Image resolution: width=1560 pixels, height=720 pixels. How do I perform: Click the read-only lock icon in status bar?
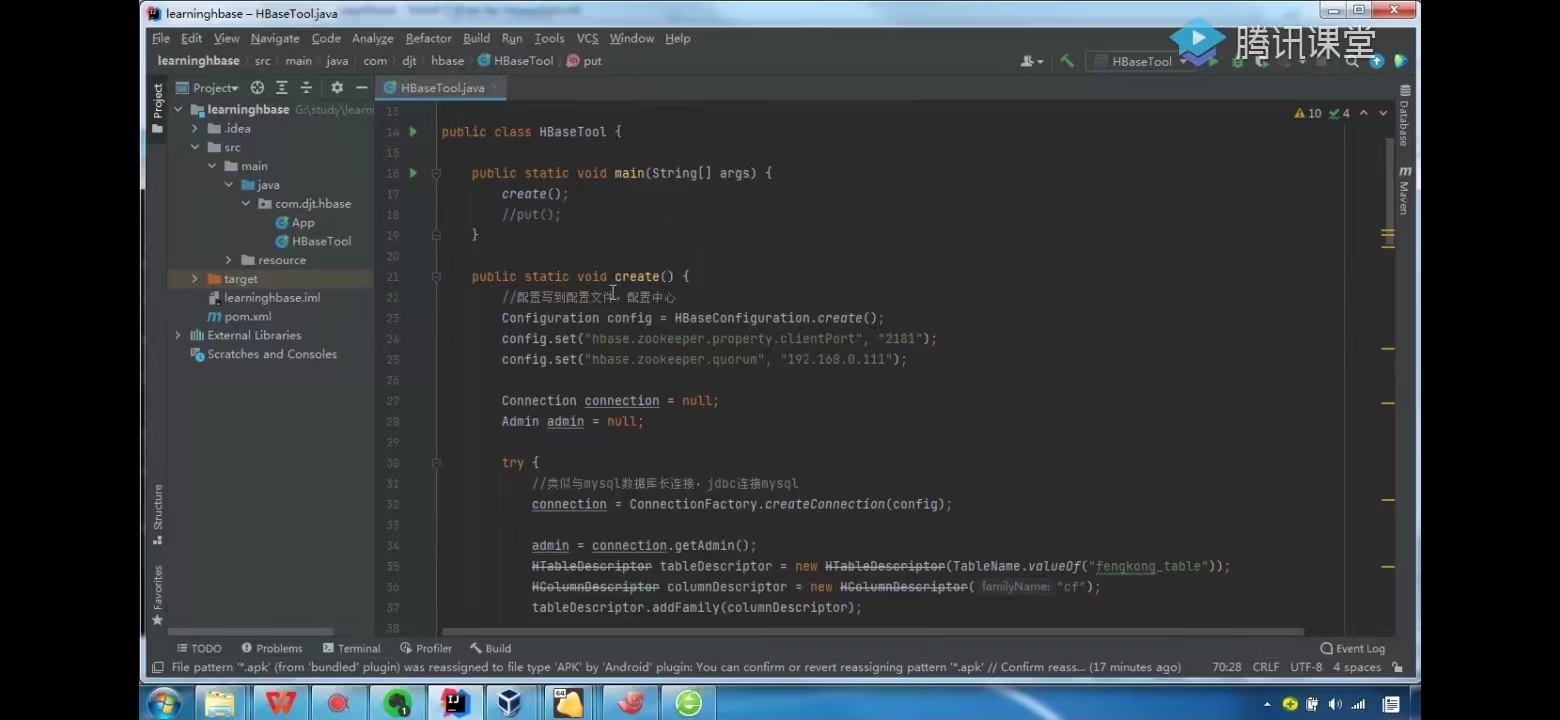[1397, 667]
